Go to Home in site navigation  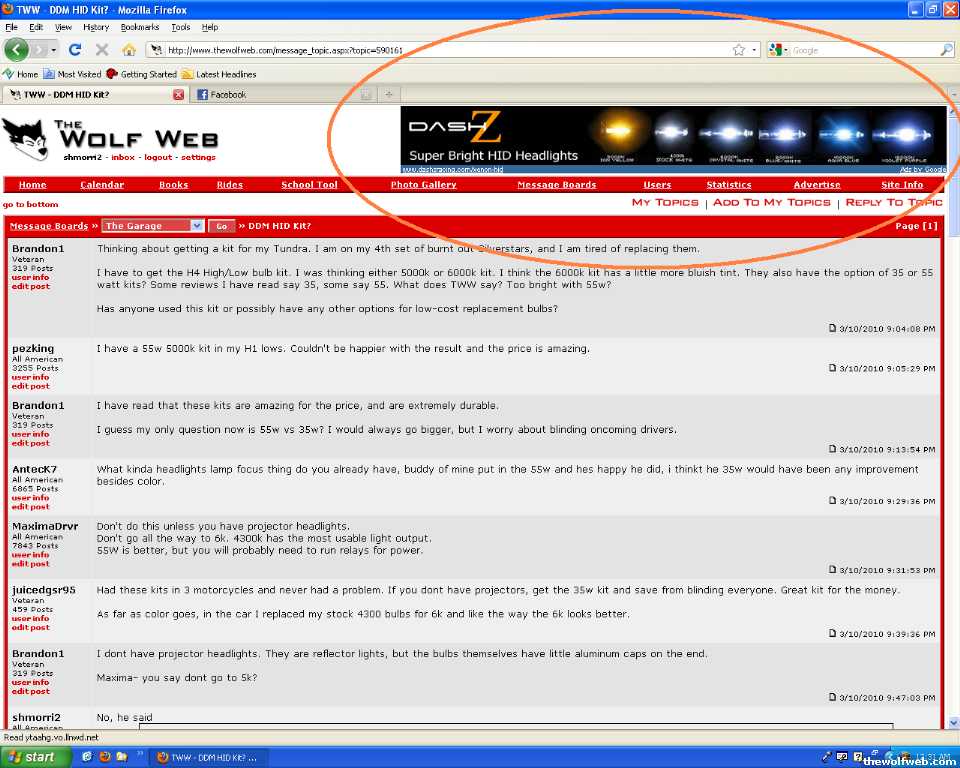tap(32, 184)
